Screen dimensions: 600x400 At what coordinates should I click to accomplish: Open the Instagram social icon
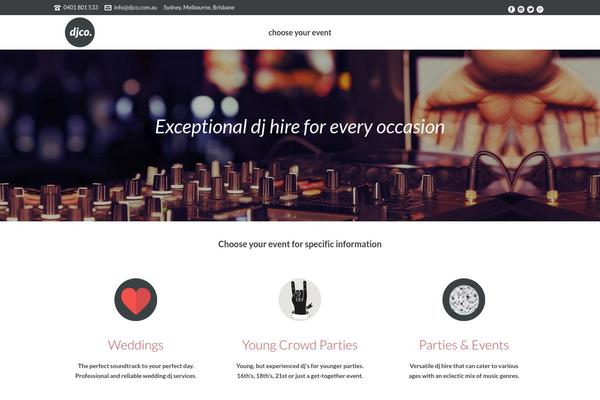coord(521,10)
